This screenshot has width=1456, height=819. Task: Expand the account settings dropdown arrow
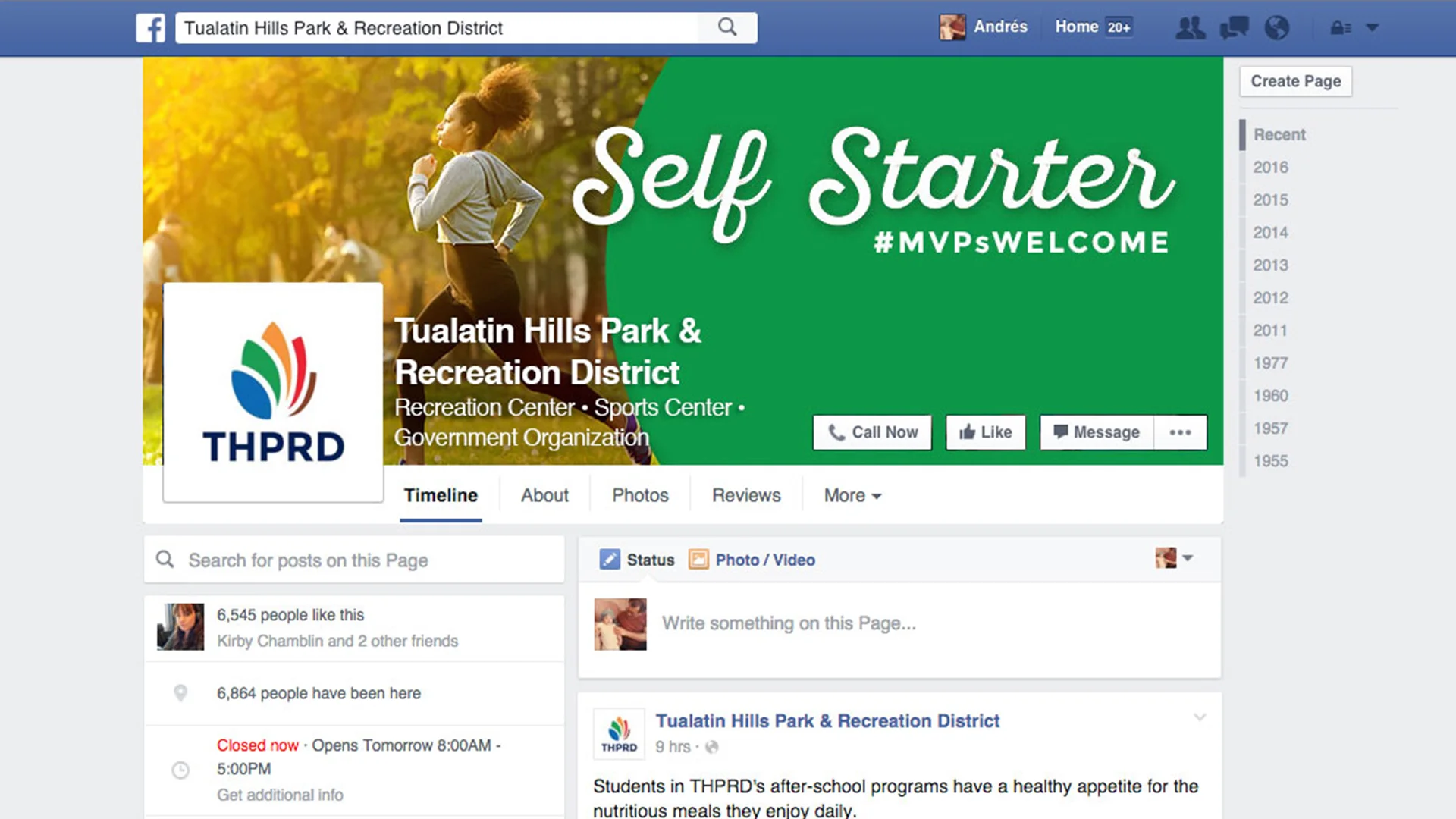point(1372,28)
